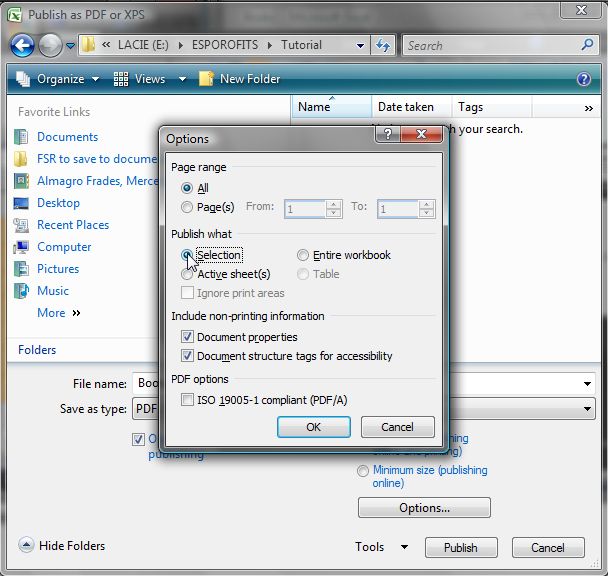This screenshot has height=576, width=608.
Task: Click the Options... button
Action: tap(424, 508)
